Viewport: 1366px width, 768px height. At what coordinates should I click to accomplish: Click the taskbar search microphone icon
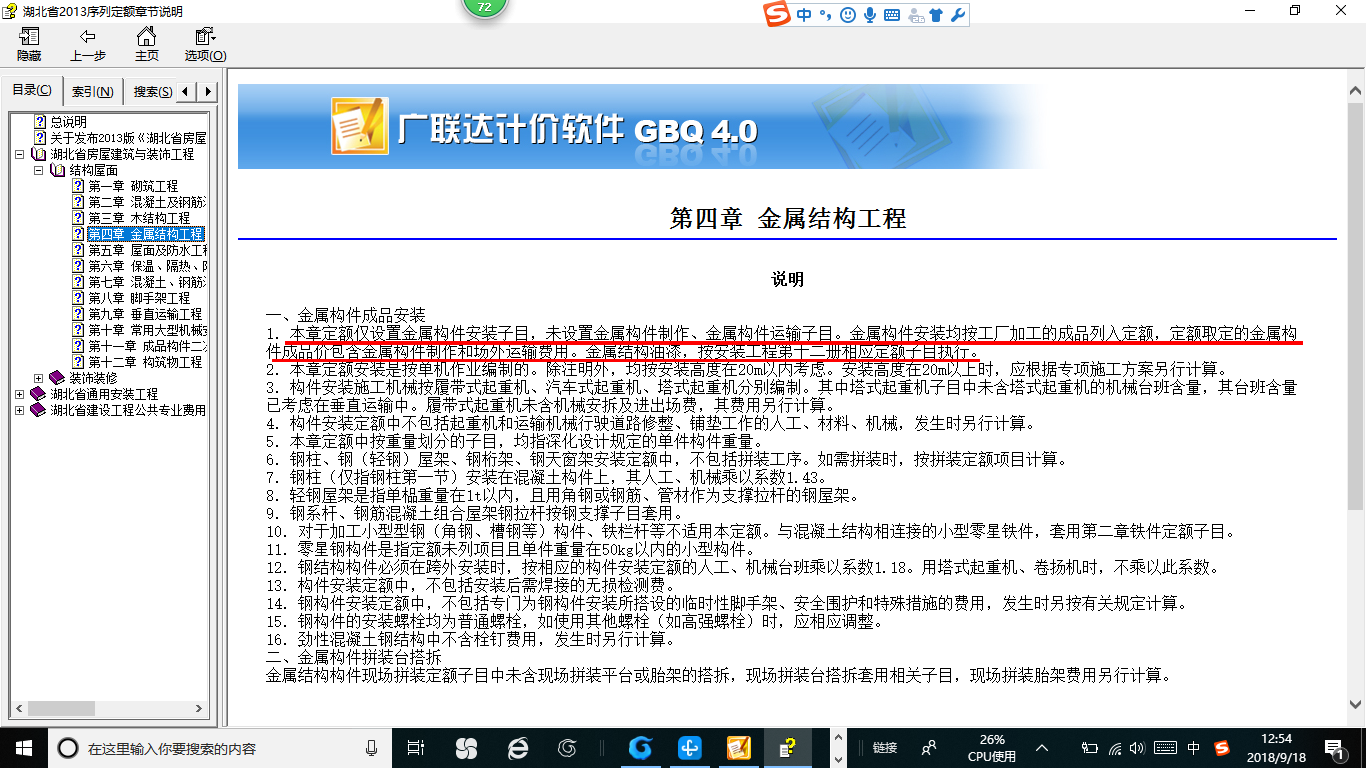click(x=372, y=748)
